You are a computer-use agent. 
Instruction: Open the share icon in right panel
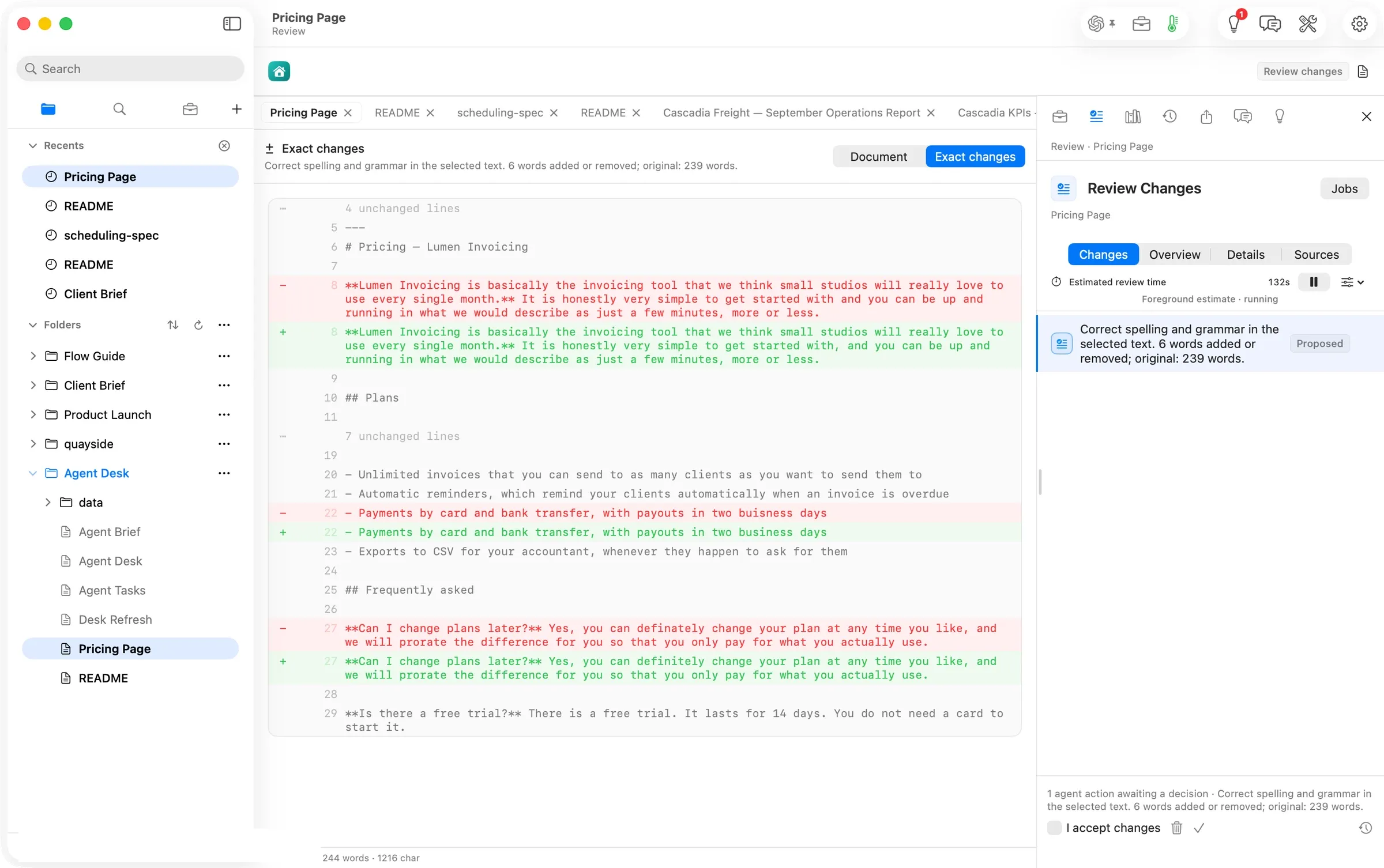point(1206,116)
